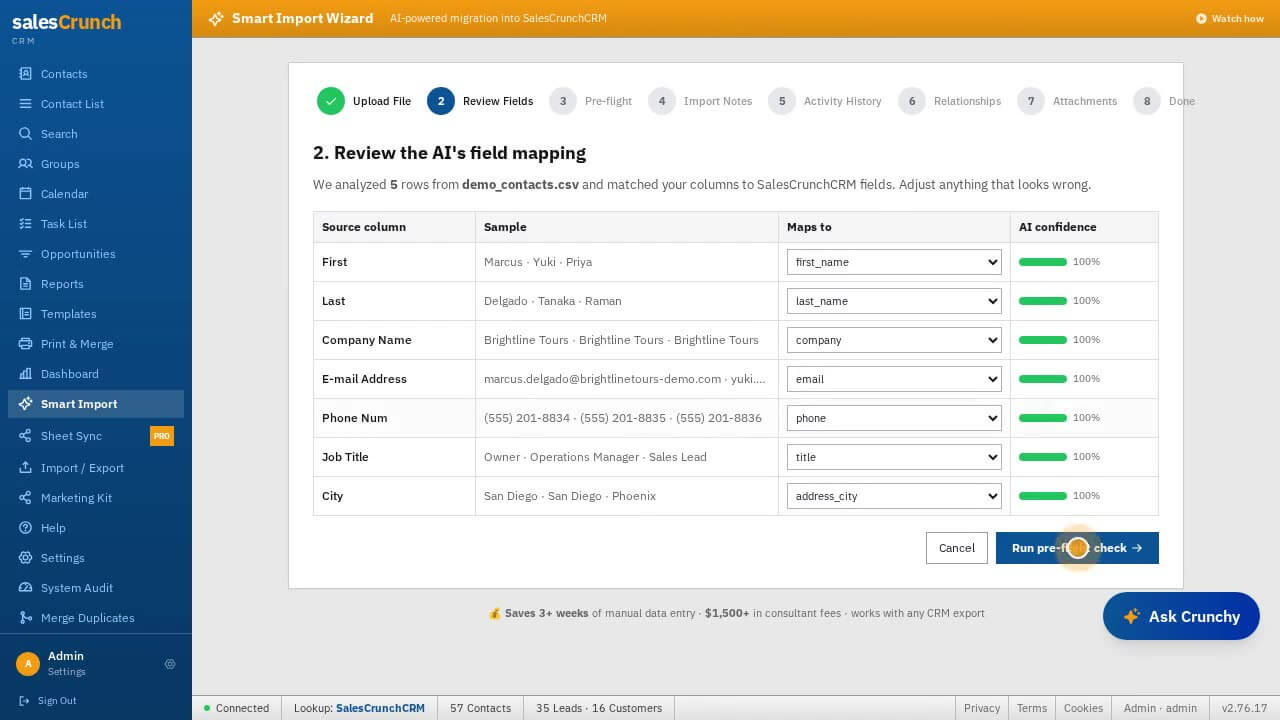Open the Marketing Kit icon
The image size is (1280, 720).
(25, 498)
